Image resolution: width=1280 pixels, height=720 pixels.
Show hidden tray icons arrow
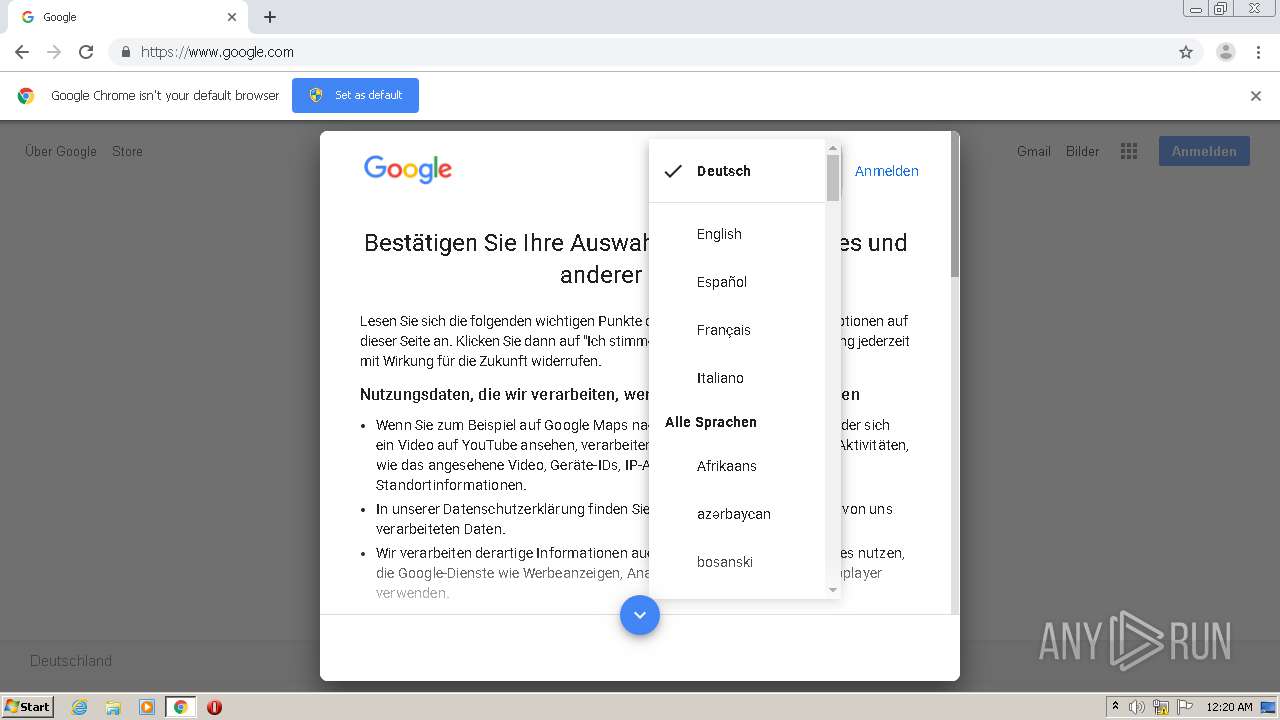(1116, 706)
